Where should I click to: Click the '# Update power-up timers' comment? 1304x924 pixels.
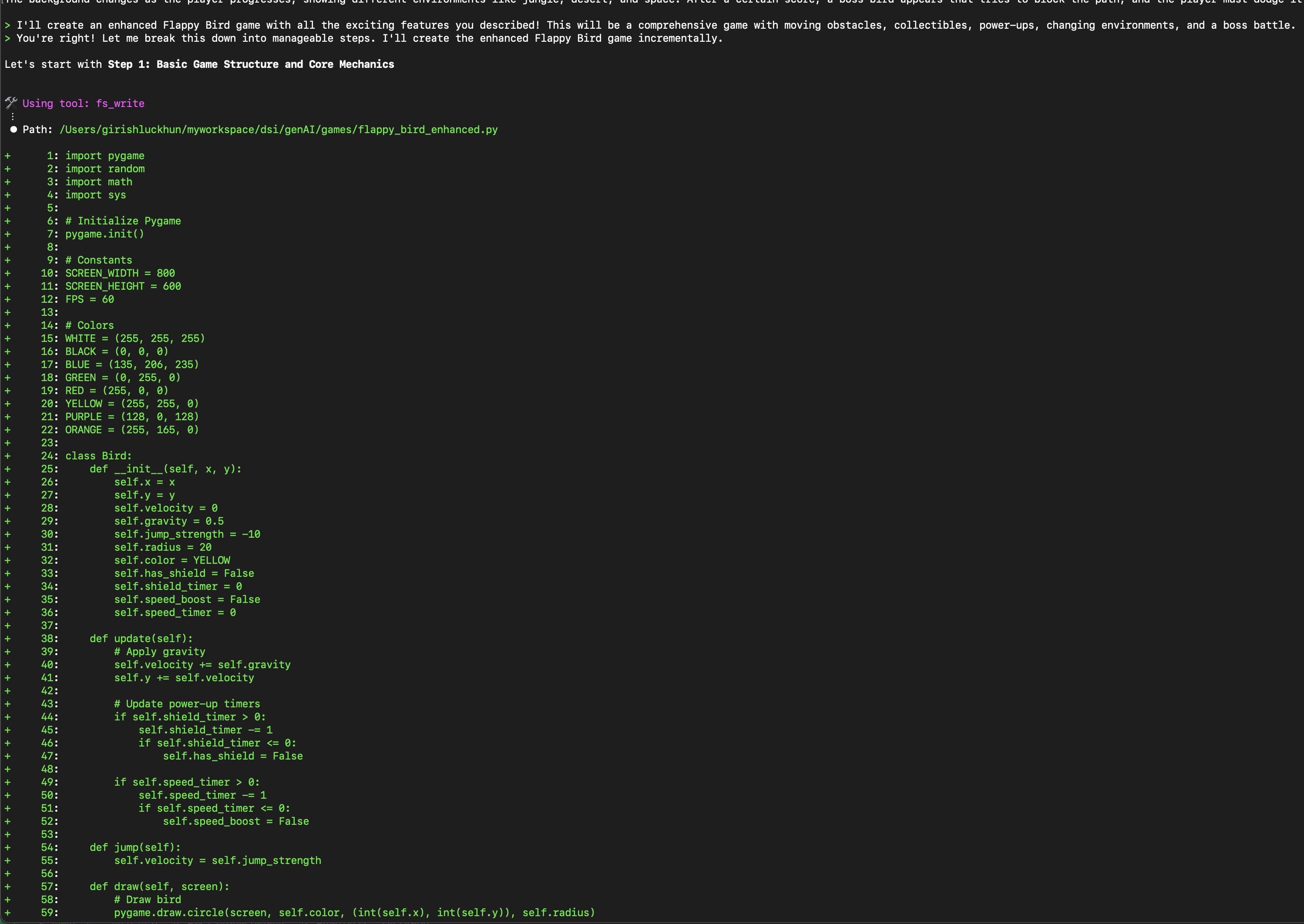(187, 704)
